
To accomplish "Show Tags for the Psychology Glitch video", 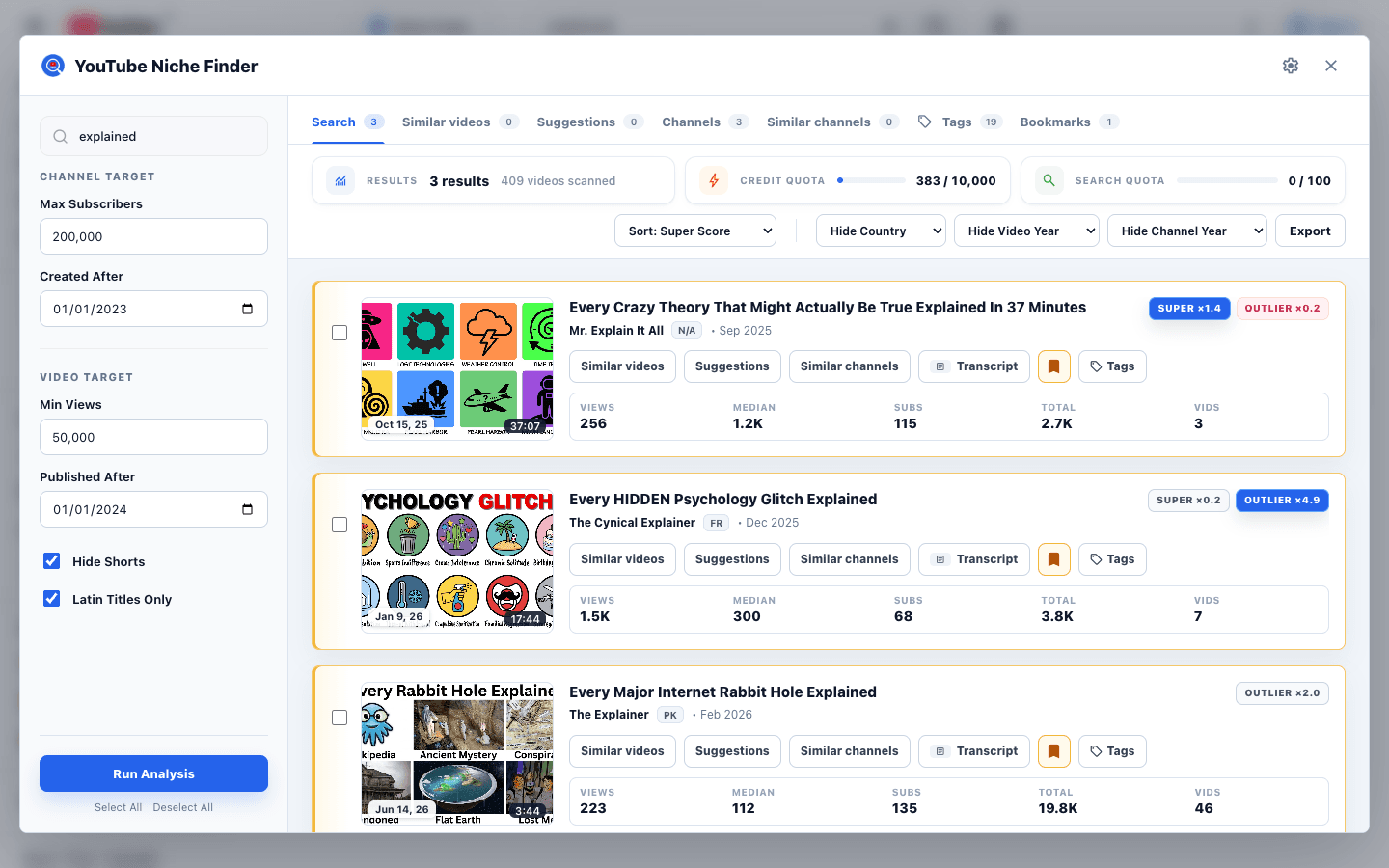I will pos(1112,559).
